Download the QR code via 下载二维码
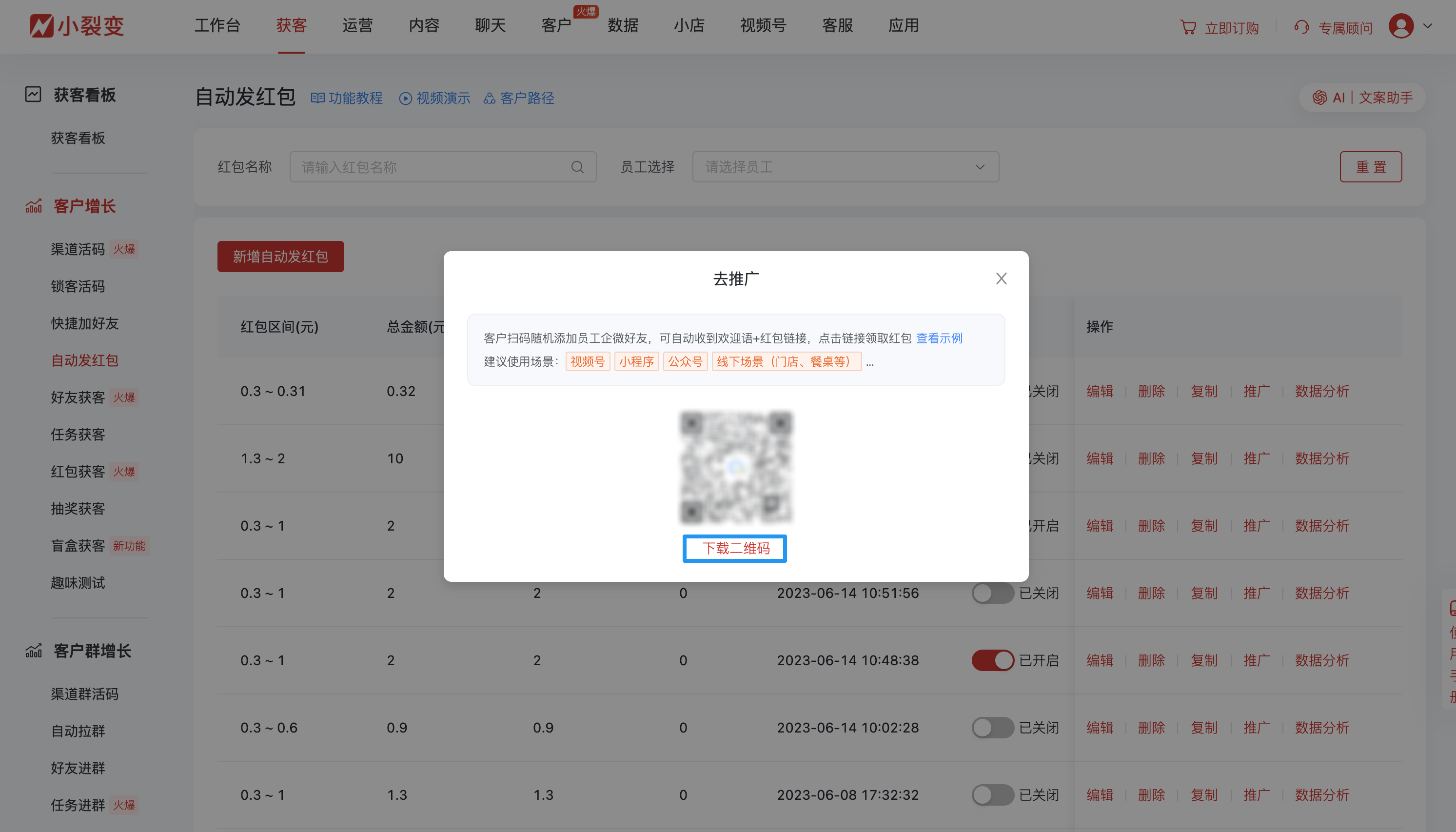Viewport: 1456px width, 832px height. point(735,549)
